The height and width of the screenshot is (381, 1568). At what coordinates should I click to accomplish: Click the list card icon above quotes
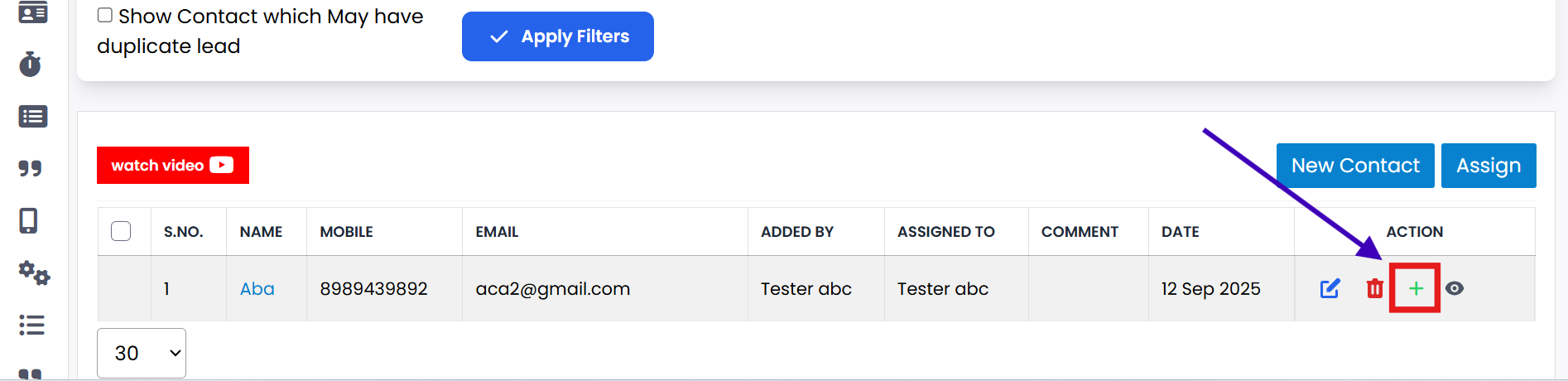click(32, 116)
